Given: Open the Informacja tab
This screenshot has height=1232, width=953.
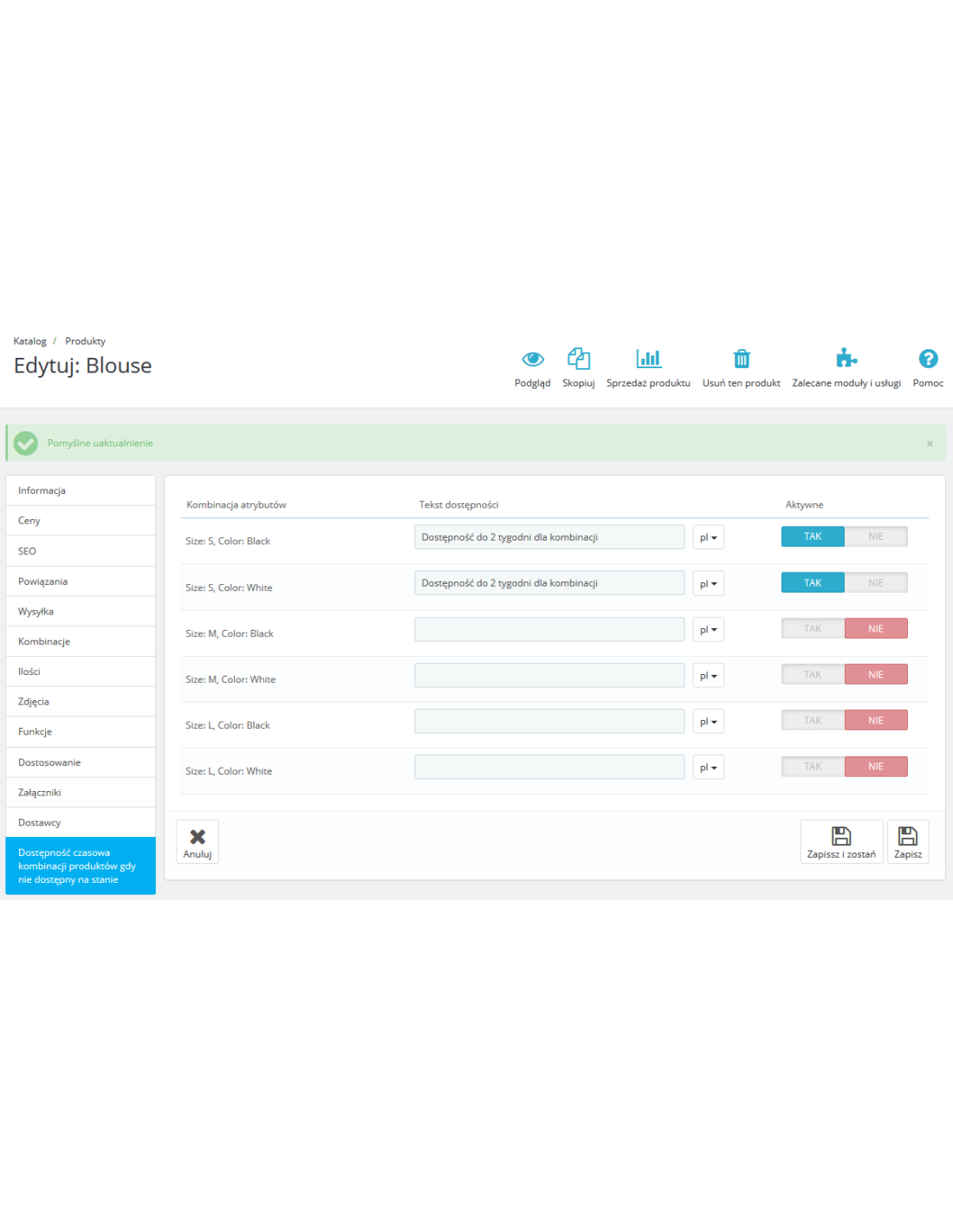Looking at the screenshot, I should [x=81, y=490].
